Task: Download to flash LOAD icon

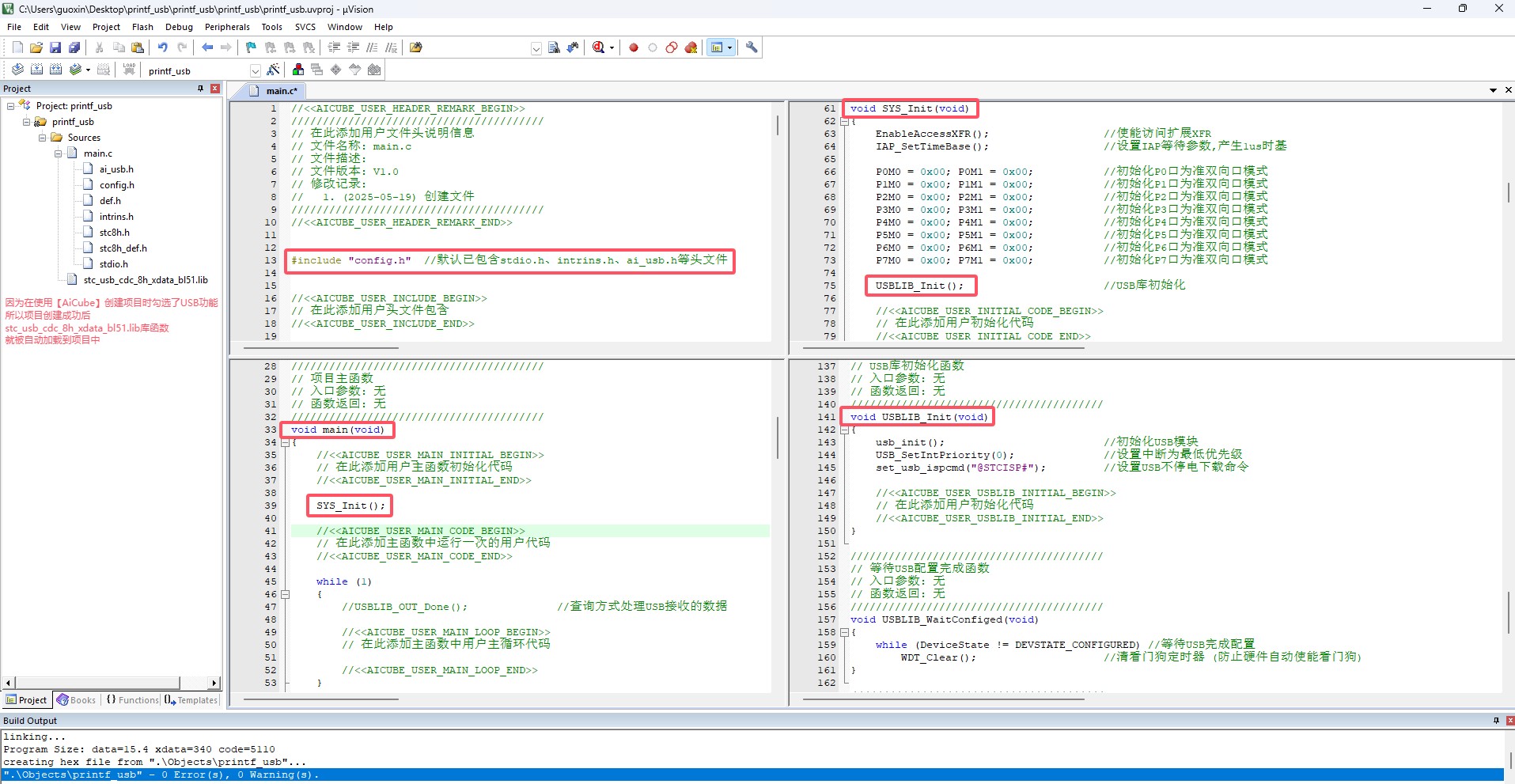Action: click(x=129, y=70)
